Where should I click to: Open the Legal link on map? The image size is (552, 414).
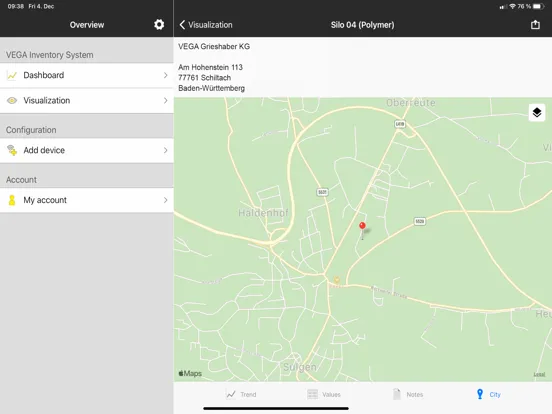[539, 374]
